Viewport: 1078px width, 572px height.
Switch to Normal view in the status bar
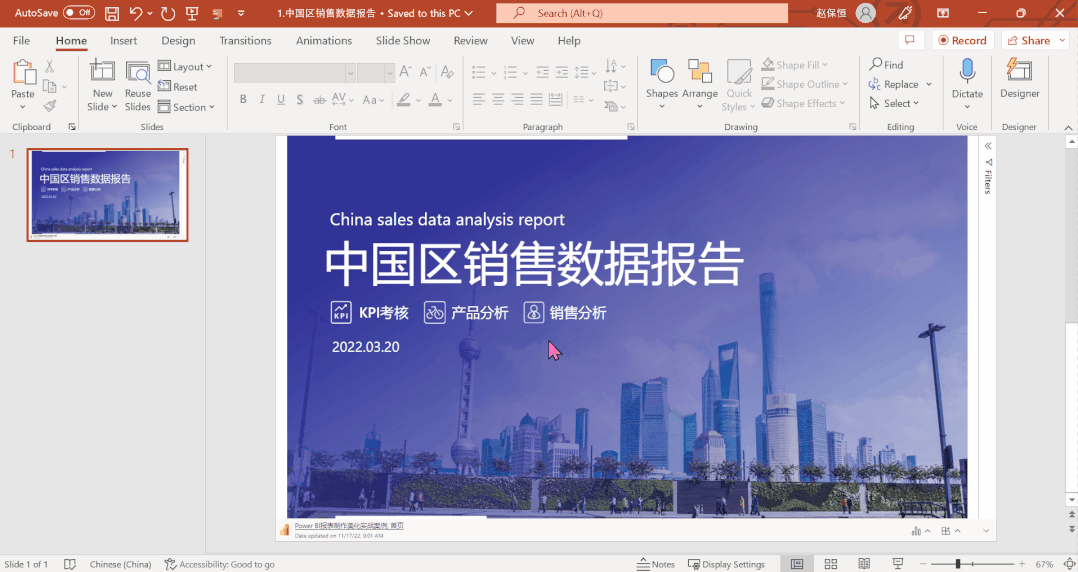[797, 564]
